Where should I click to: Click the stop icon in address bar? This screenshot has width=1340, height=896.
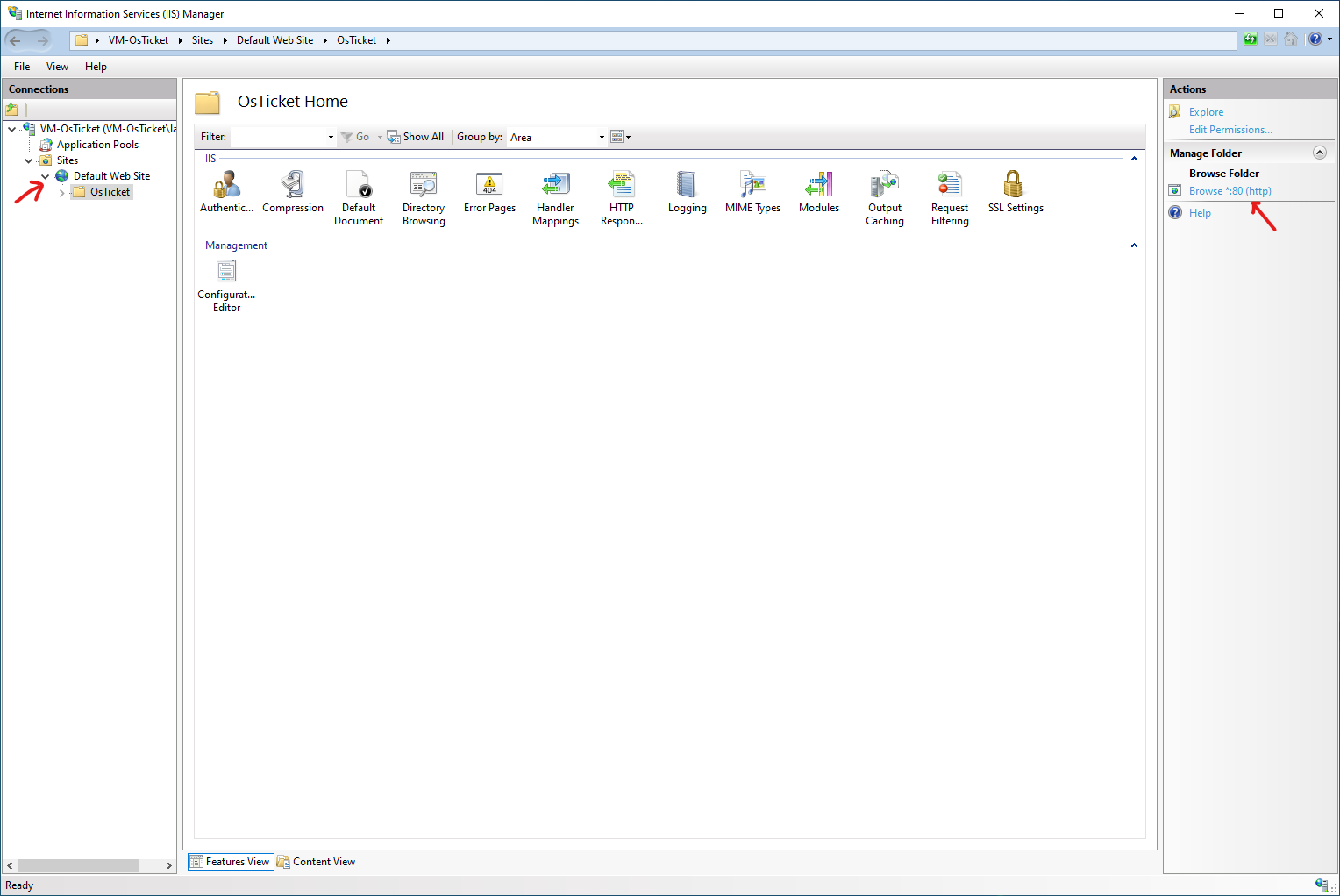[1271, 39]
